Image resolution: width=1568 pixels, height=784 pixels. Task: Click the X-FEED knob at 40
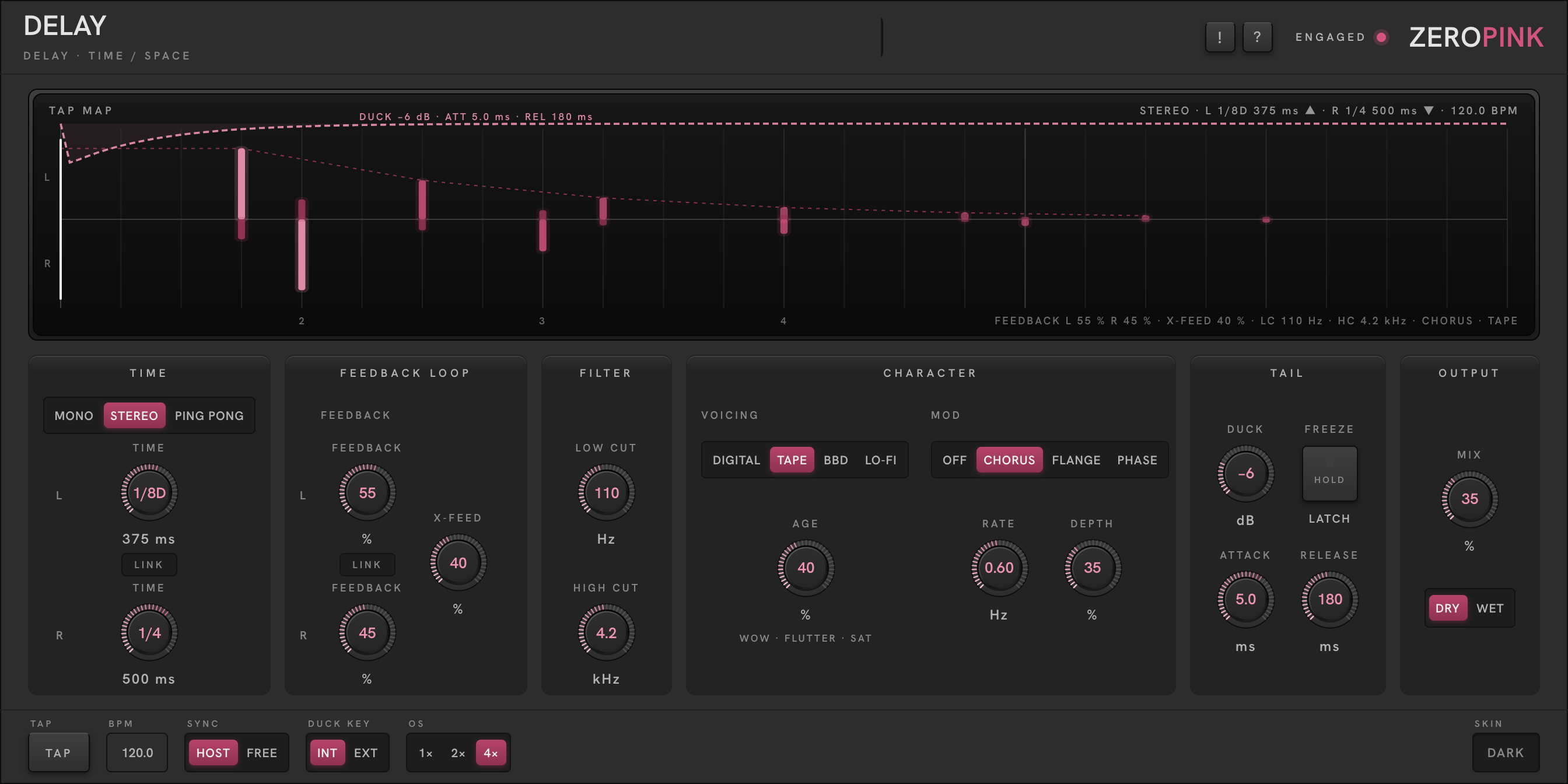459,562
